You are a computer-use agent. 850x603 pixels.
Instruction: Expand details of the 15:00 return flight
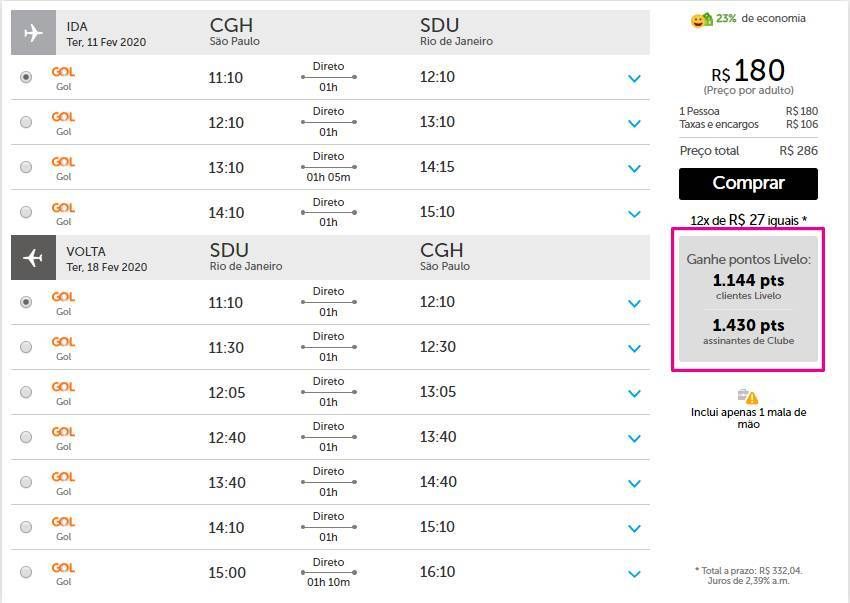[634, 573]
